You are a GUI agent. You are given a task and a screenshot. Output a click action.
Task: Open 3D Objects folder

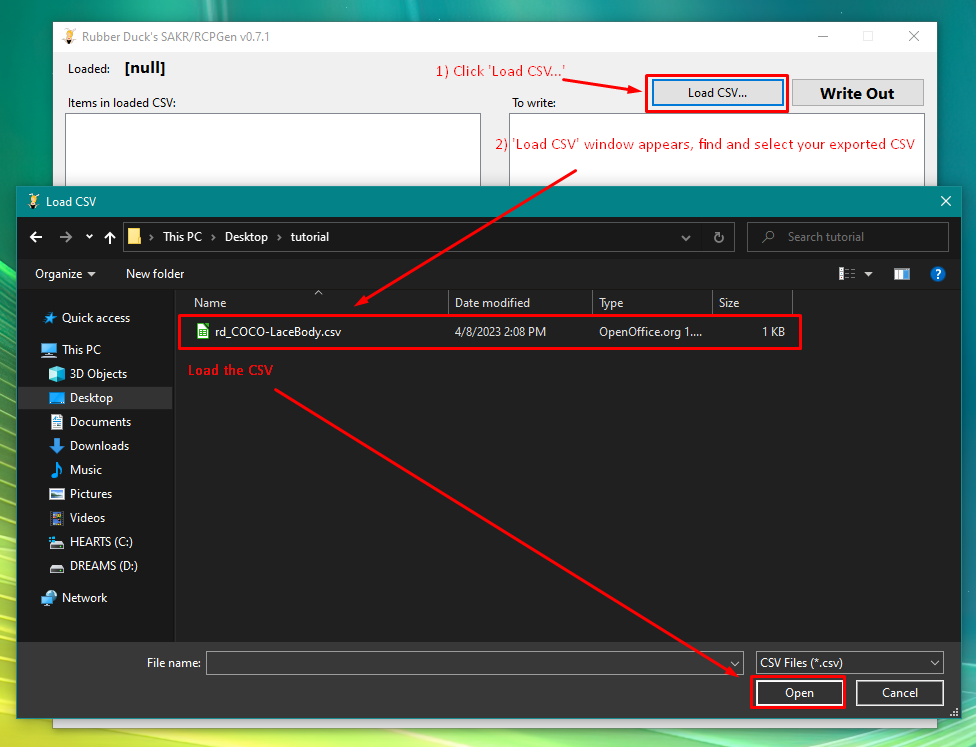[x=98, y=374]
